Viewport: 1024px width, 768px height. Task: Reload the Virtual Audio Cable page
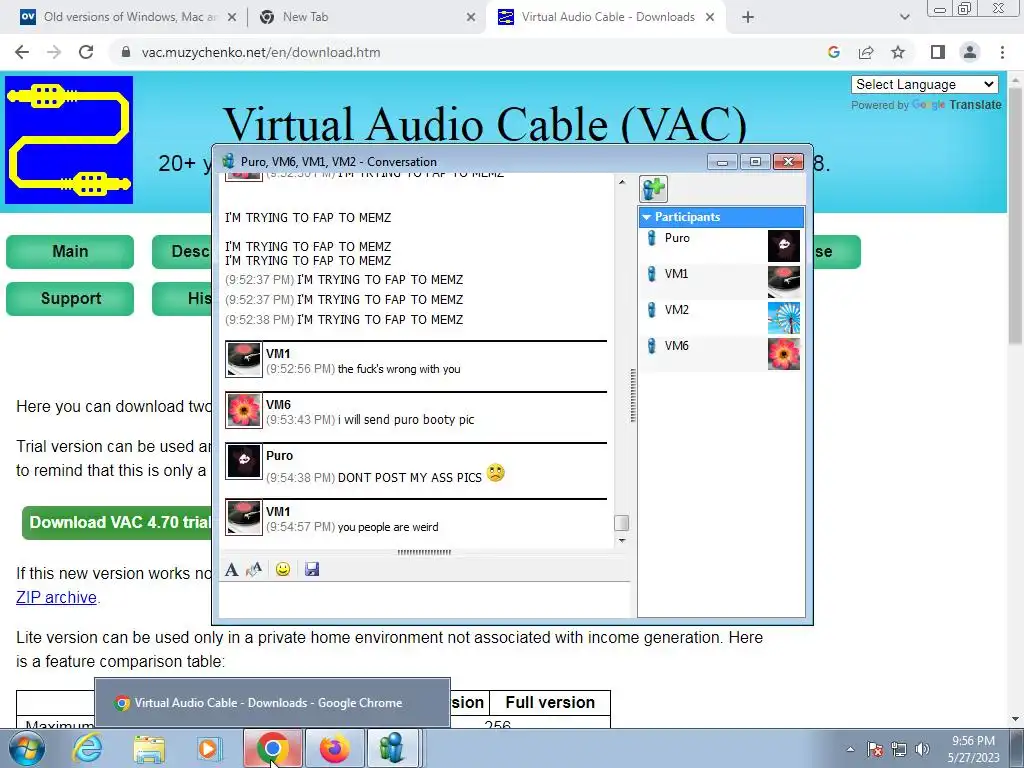point(86,52)
